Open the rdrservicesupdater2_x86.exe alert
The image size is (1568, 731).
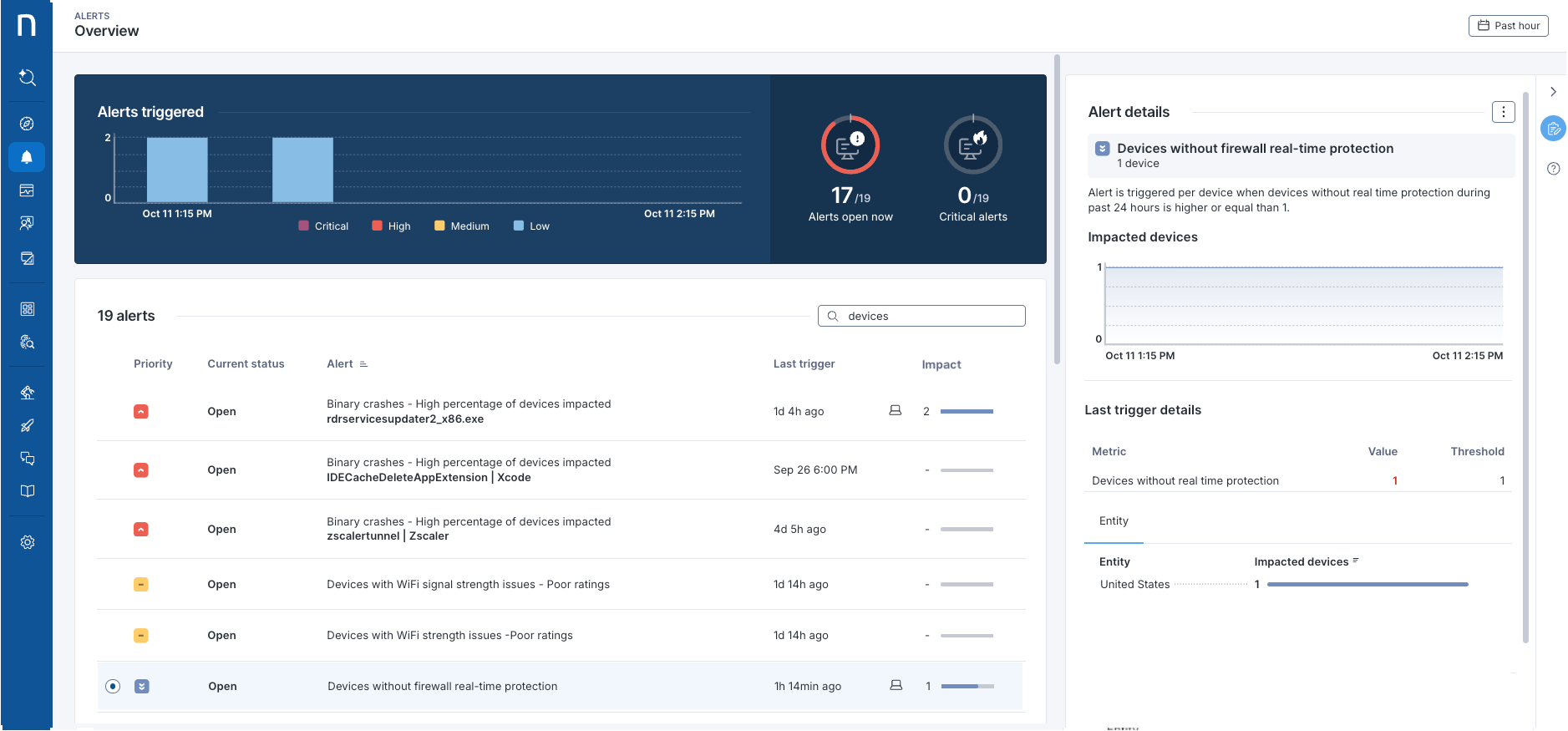(561, 412)
